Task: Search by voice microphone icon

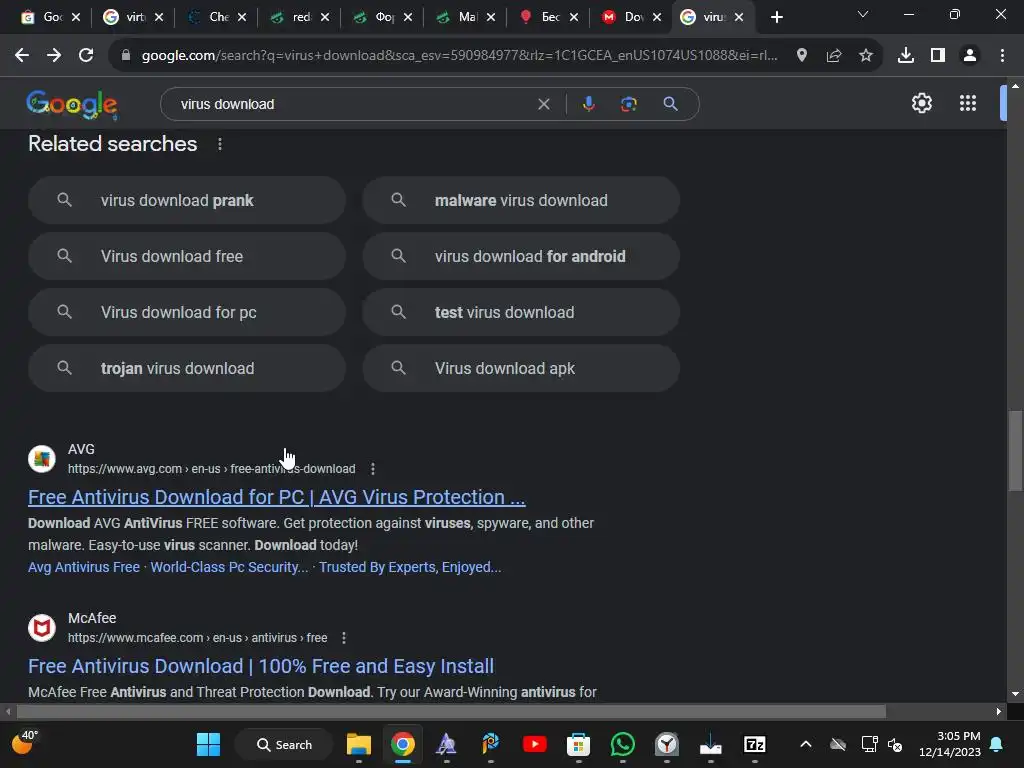Action: pos(588,104)
